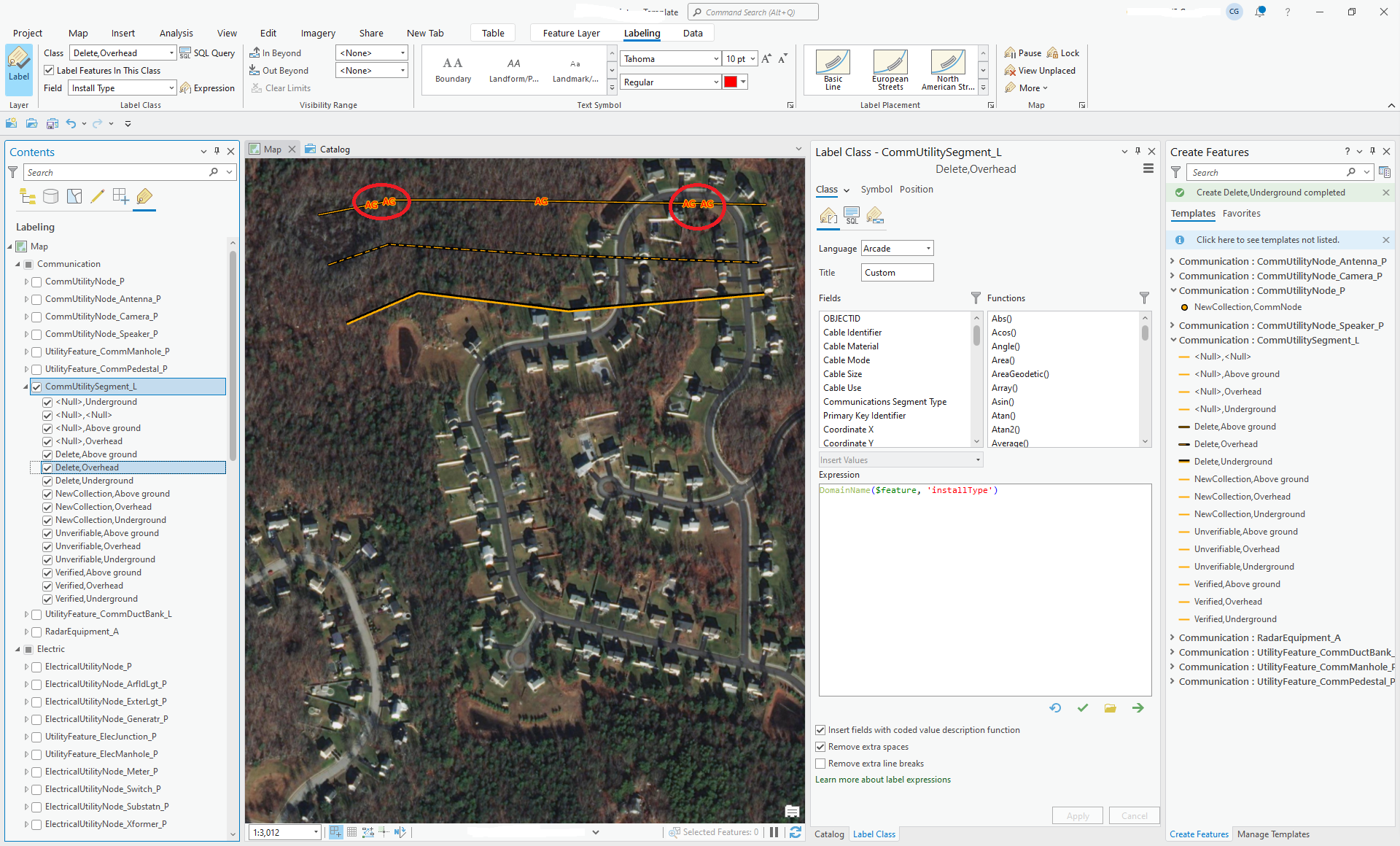
Task: Increase the label font size icon
Action: tap(766, 59)
